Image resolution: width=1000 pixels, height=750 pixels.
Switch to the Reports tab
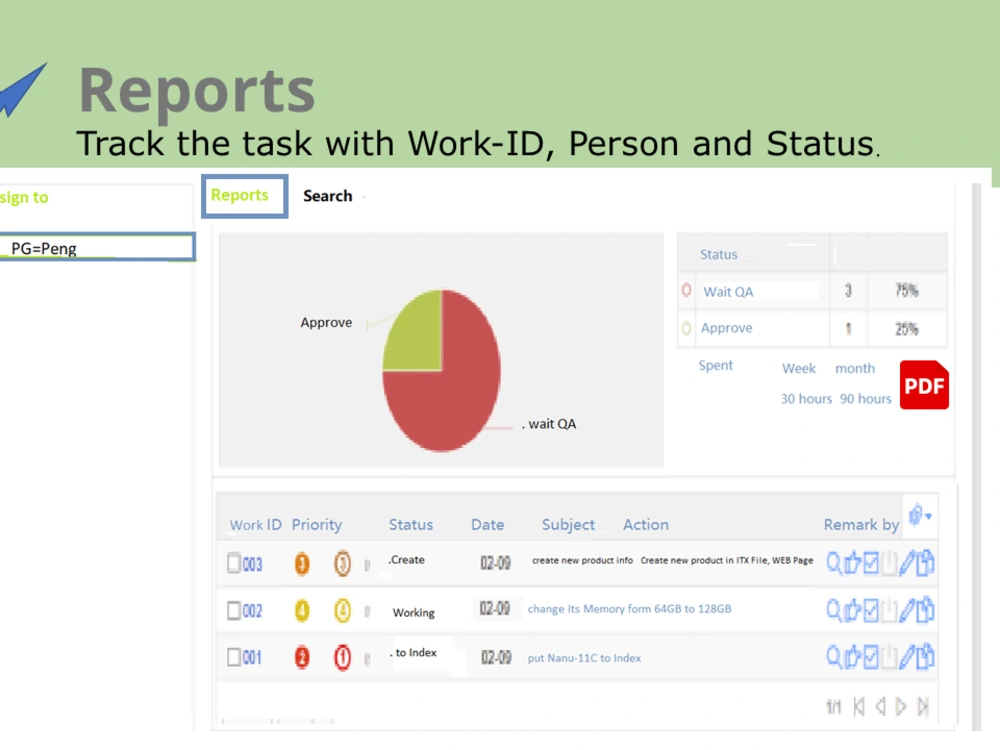(x=243, y=196)
